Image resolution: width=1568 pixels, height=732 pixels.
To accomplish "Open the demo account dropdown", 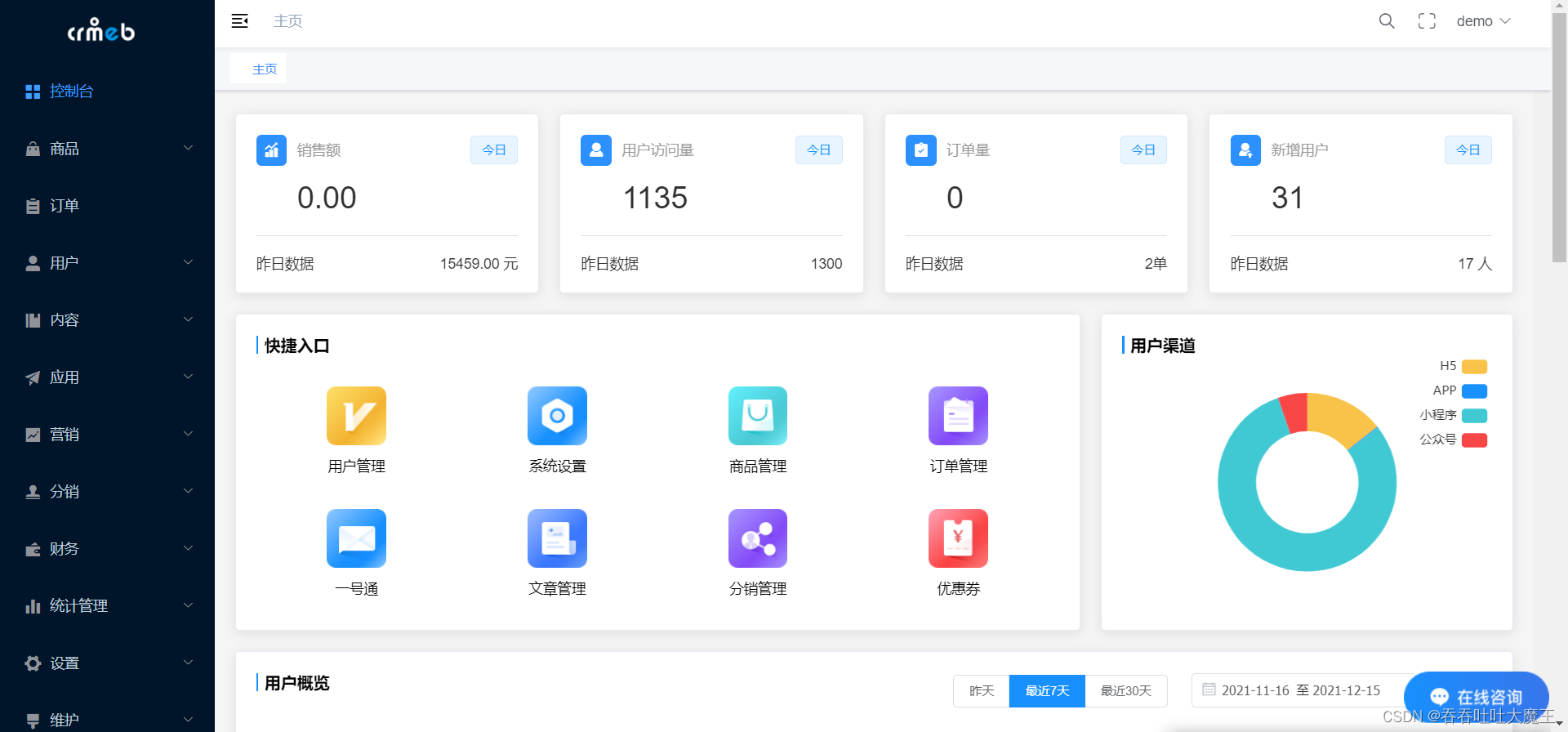I will tap(1483, 21).
